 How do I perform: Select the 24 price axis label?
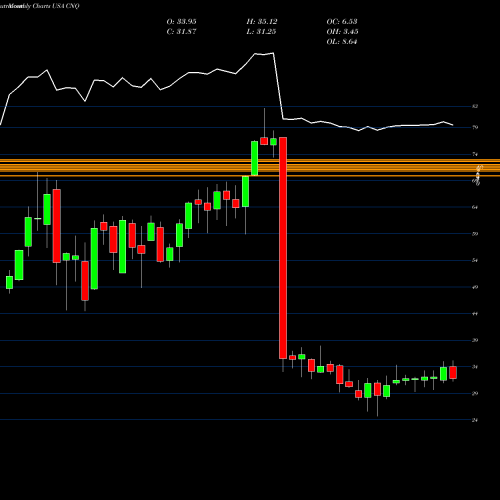(475, 420)
